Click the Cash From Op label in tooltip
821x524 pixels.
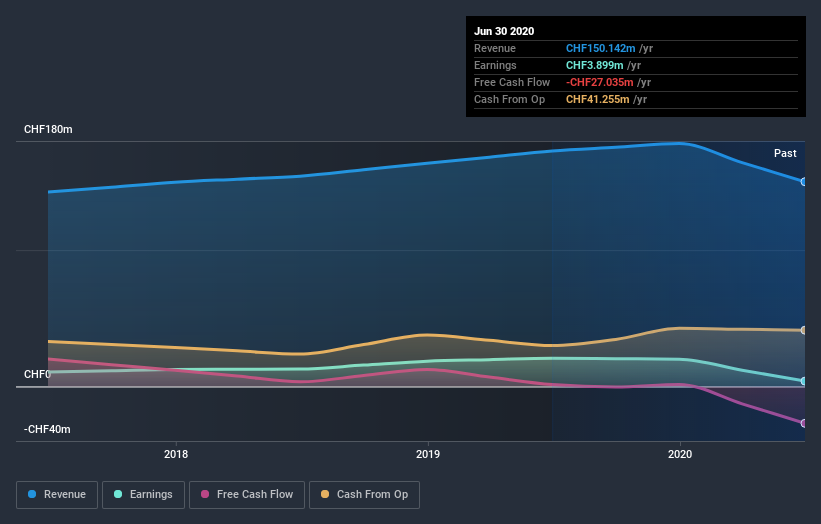(509, 99)
